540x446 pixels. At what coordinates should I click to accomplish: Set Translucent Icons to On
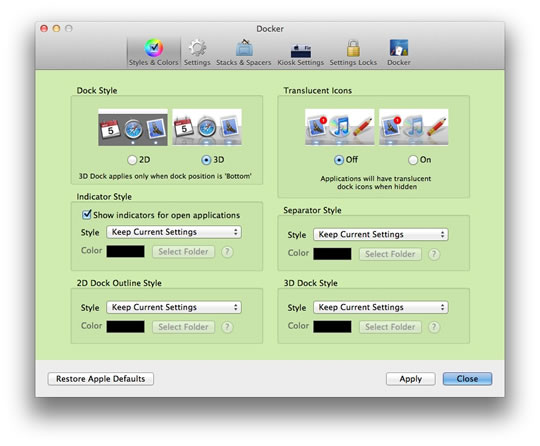point(413,160)
